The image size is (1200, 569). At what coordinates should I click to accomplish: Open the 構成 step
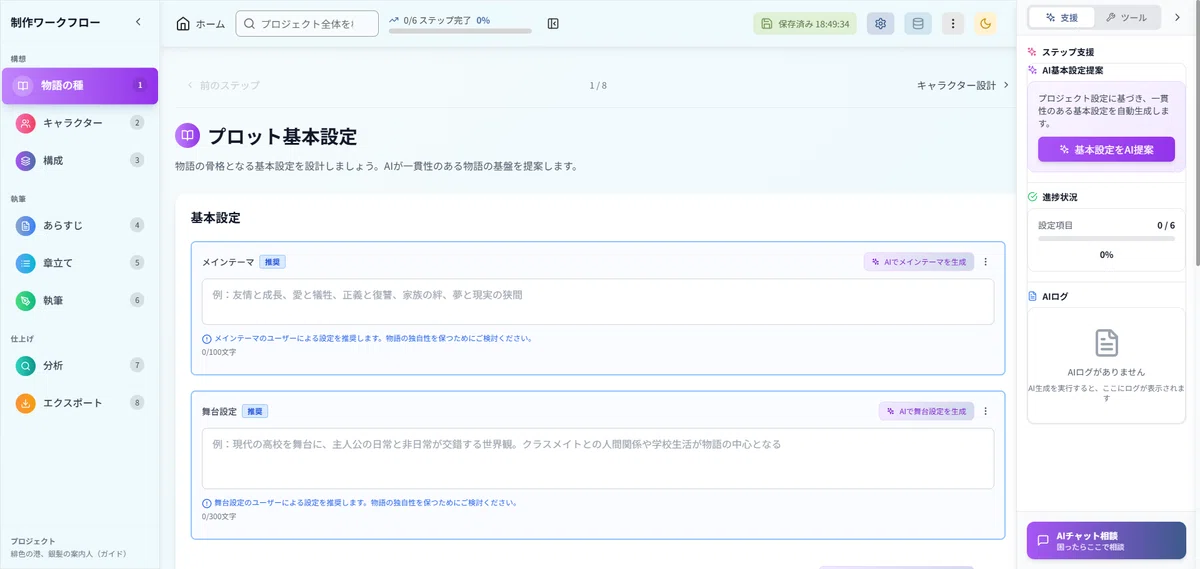click(x=80, y=160)
